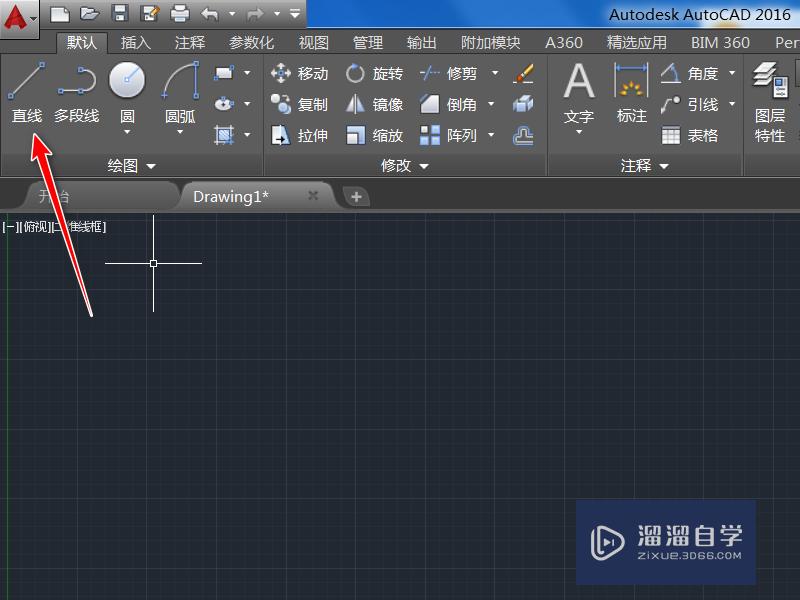Switch to the 插入 ribbon tab
This screenshot has width=800, height=600.
click(135, 43)
